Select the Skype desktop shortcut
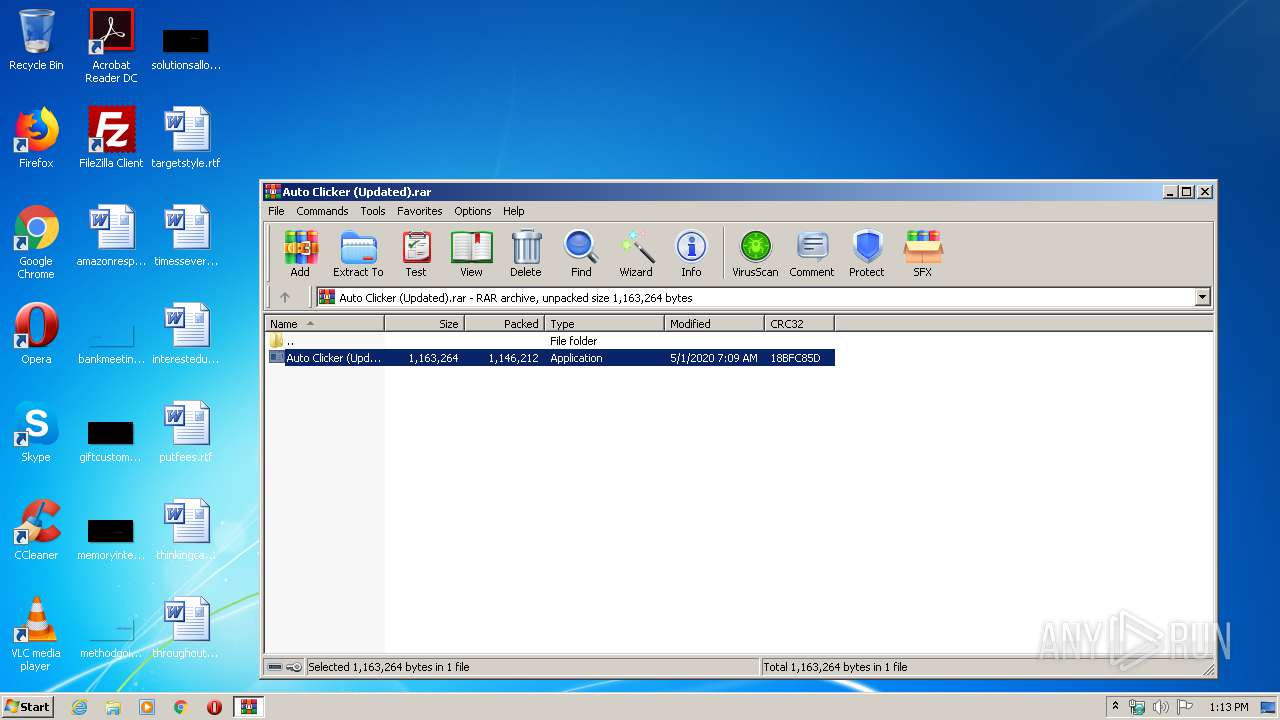Screen dimensions: 1280x720 tap(36, 432)
